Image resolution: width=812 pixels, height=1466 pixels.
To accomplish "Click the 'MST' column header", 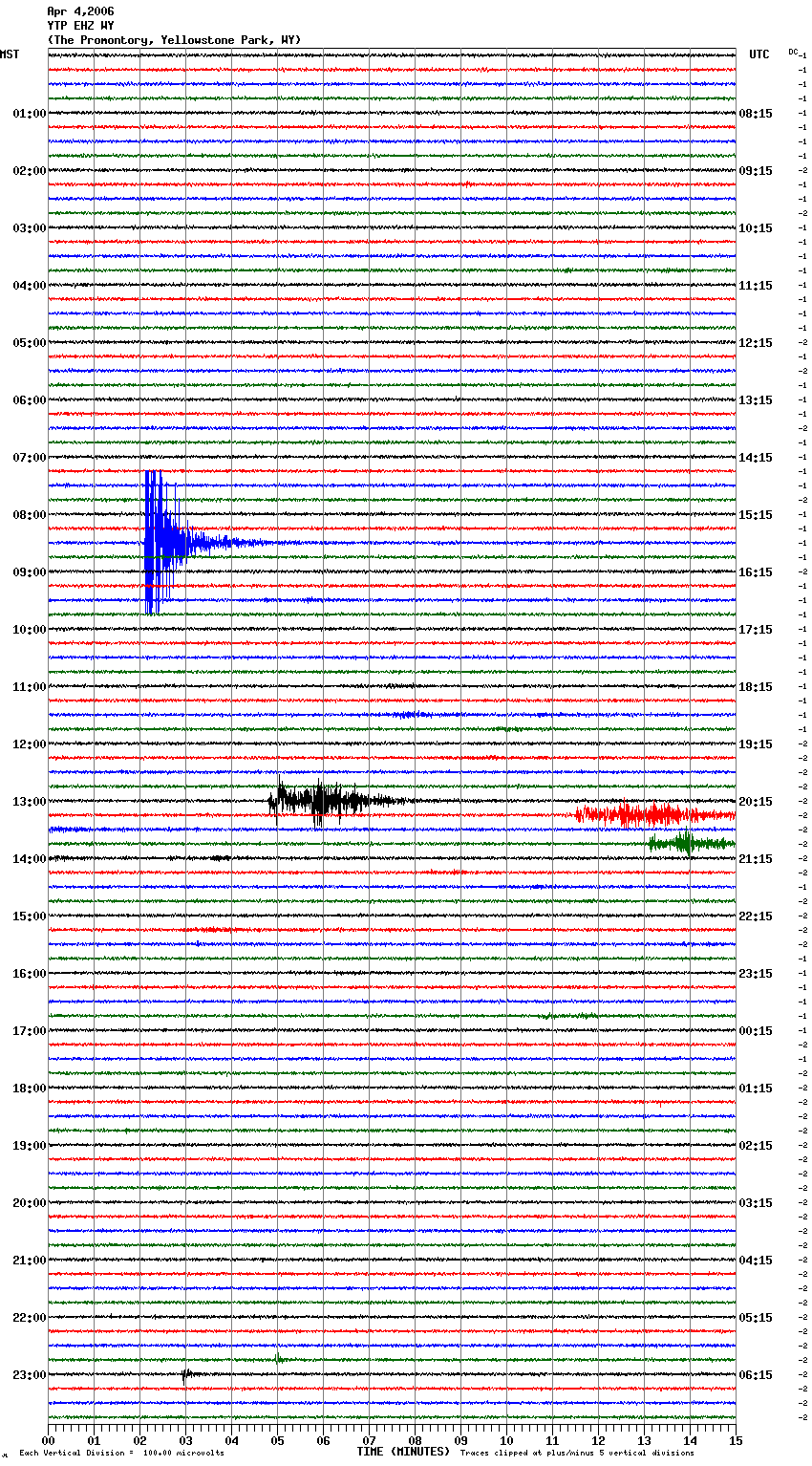I will click(10, 54).
